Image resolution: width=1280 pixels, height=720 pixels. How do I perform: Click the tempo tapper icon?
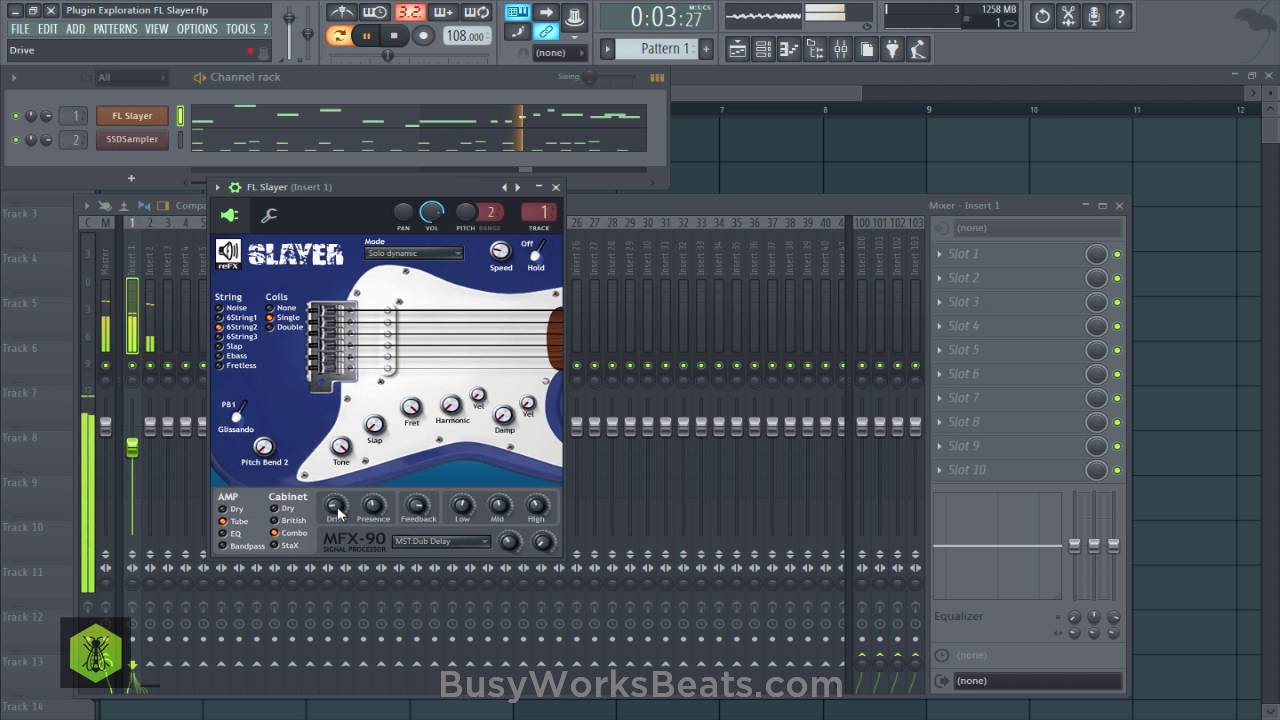tap(919, 49)
